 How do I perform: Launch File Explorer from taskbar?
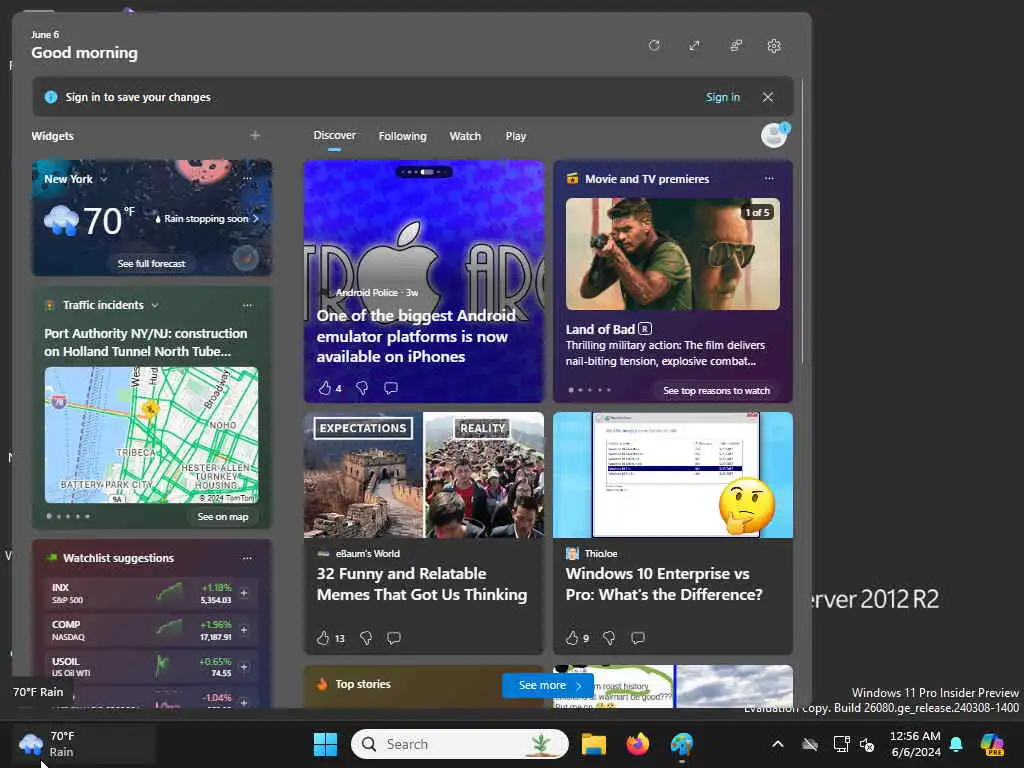[594, 744]
